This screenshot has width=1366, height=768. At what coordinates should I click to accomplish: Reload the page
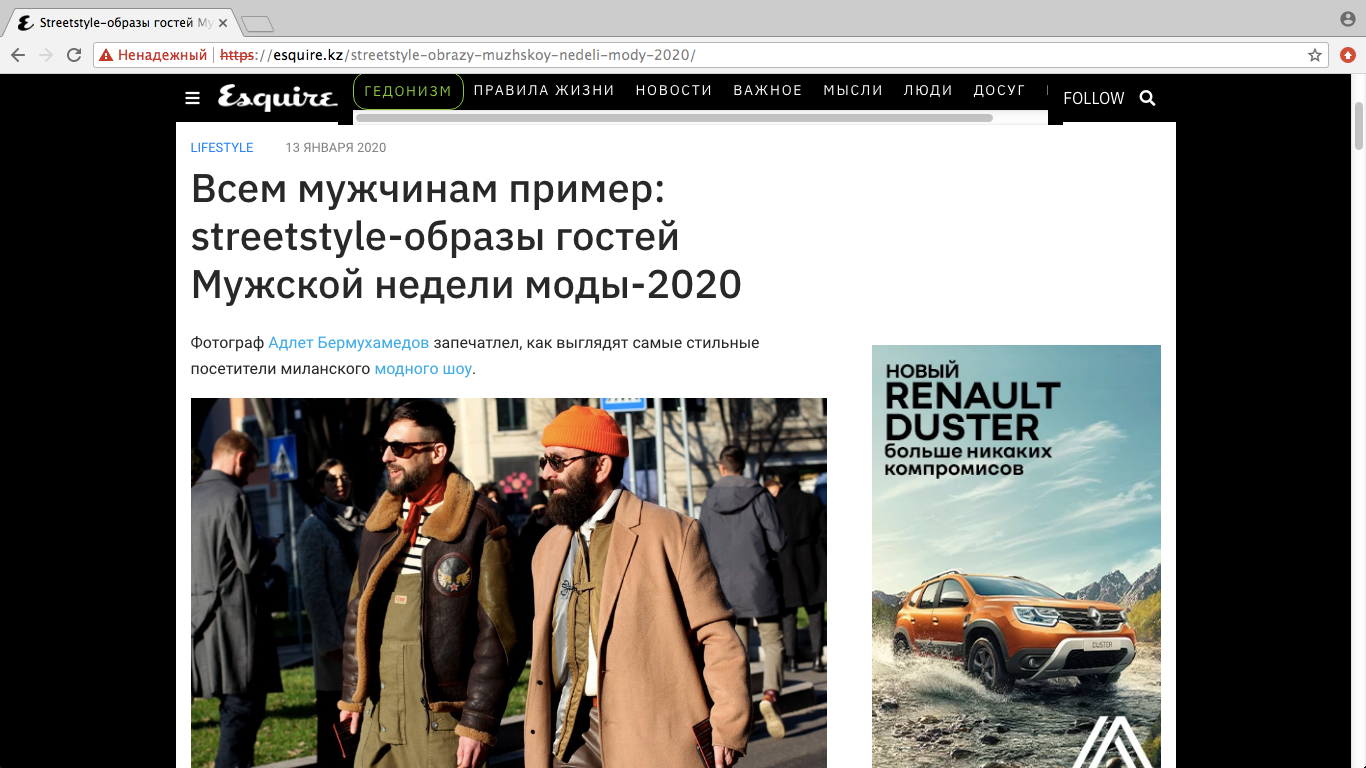click(x=74, y=55)
